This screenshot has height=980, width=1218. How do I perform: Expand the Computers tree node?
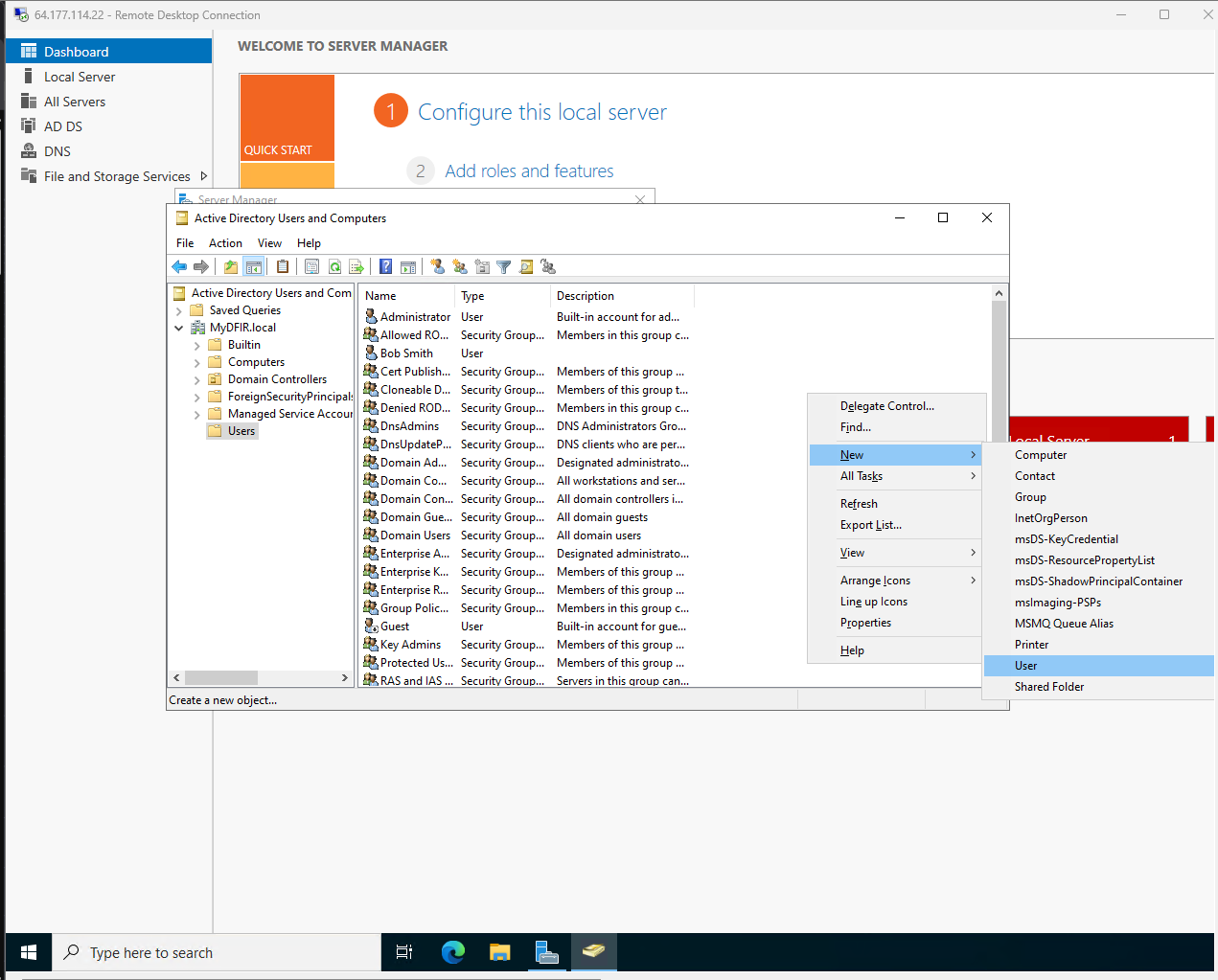coord(197,362)
